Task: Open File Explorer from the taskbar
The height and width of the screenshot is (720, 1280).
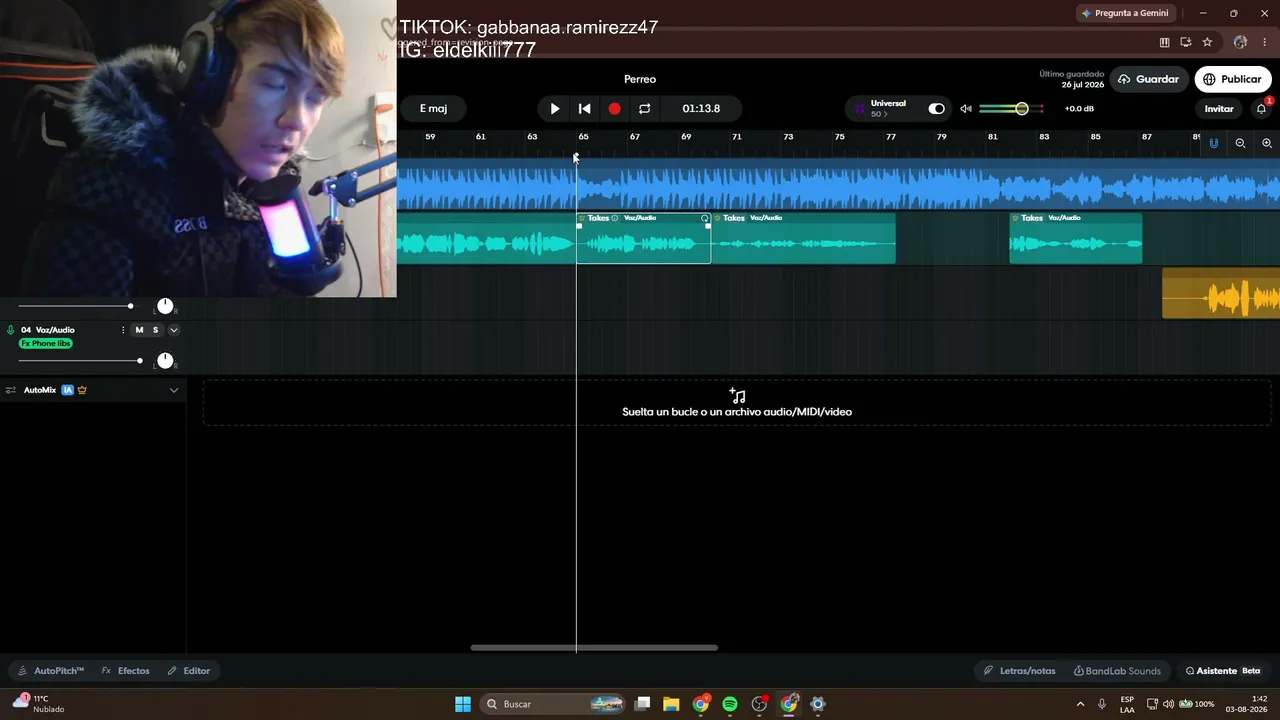Action: pos(671,704)
